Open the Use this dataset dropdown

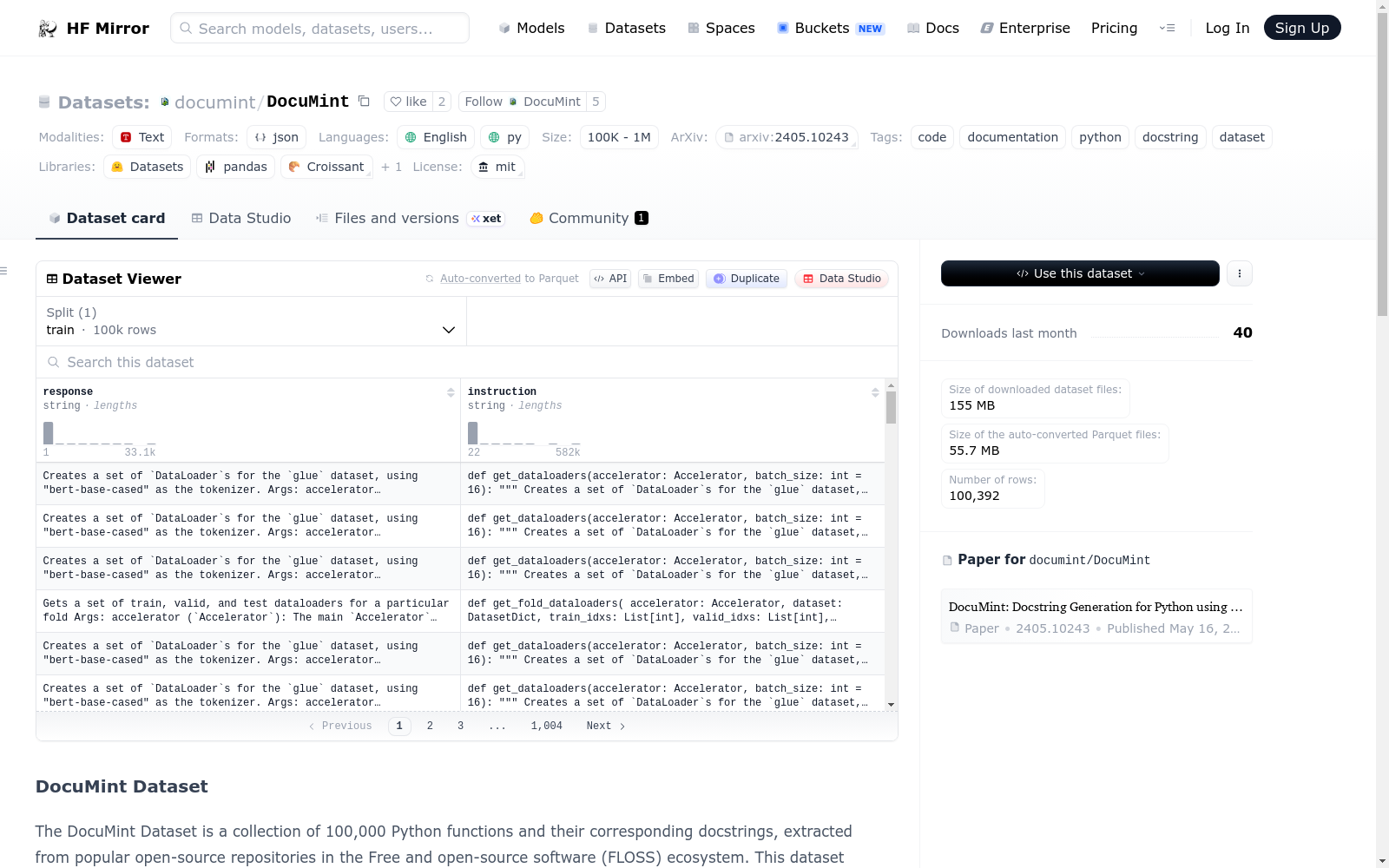coord(1080,273)
